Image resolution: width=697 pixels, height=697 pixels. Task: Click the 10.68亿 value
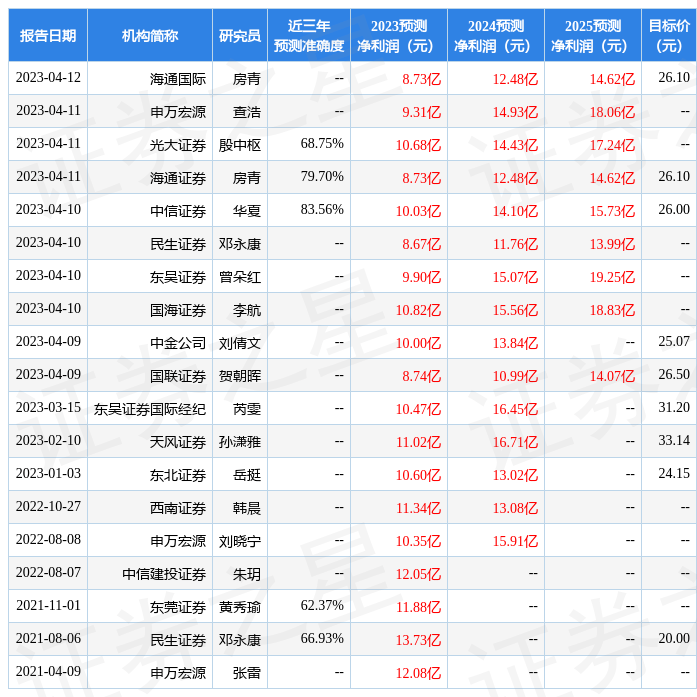pyautogui.click(x=418, y=145)
